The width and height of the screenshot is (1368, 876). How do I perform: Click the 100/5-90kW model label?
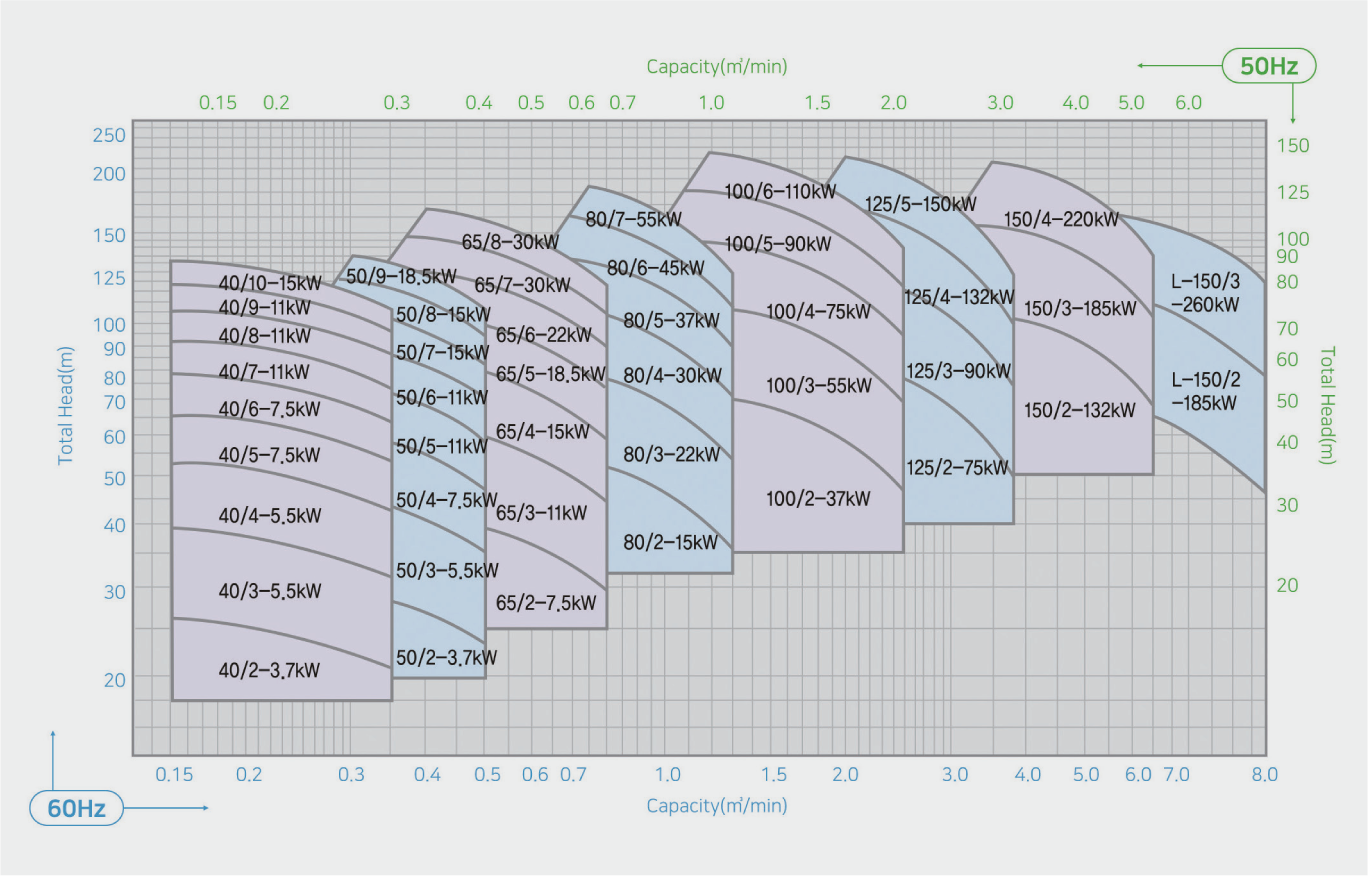[778, 244]
